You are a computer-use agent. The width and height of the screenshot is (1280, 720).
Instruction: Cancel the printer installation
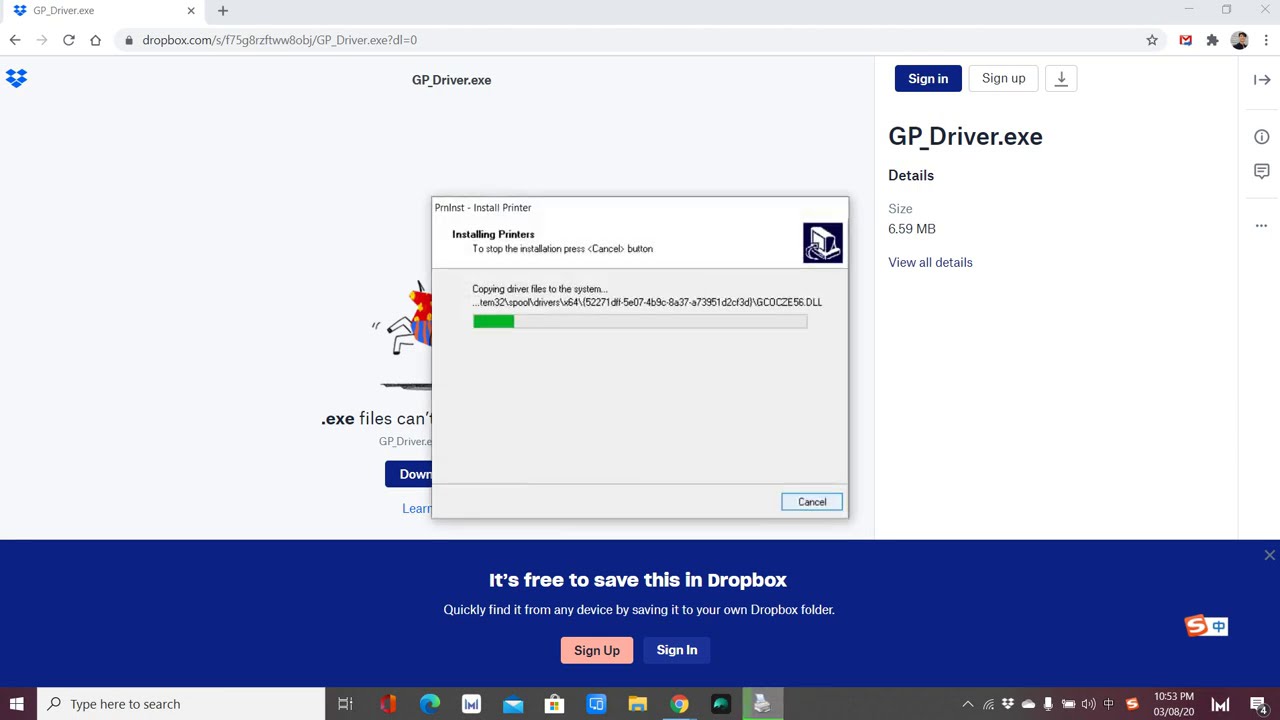pyautogui.click(x=812, y=502)
